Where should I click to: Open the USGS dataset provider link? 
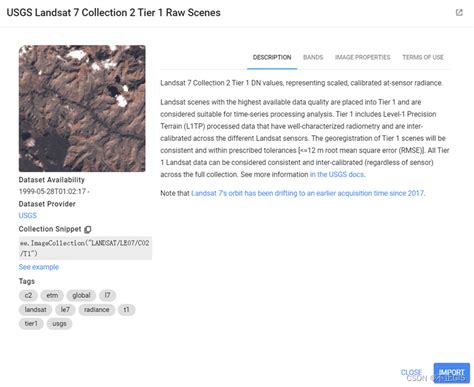click(28, 215)
